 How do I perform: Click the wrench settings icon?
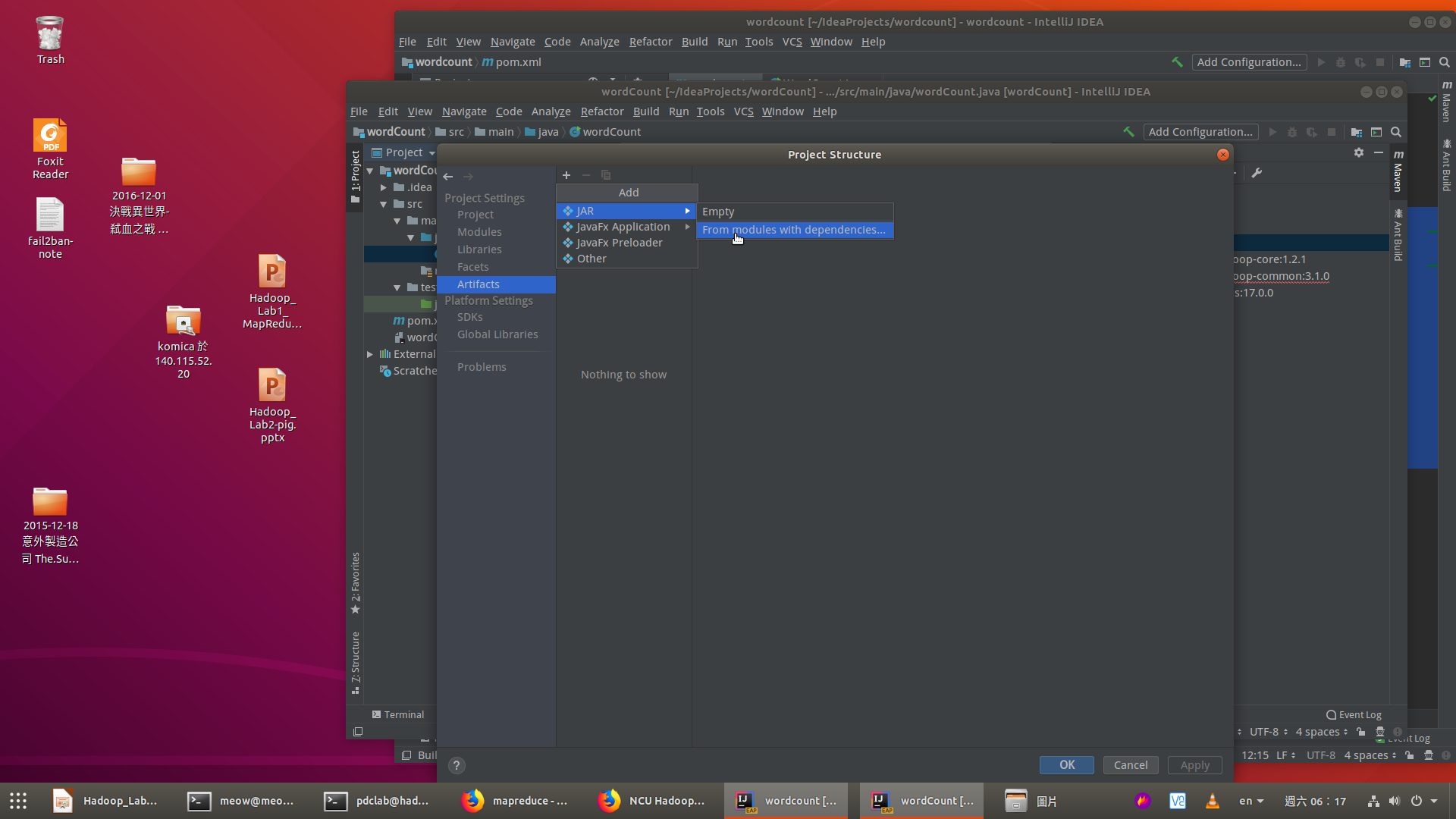1257,173
